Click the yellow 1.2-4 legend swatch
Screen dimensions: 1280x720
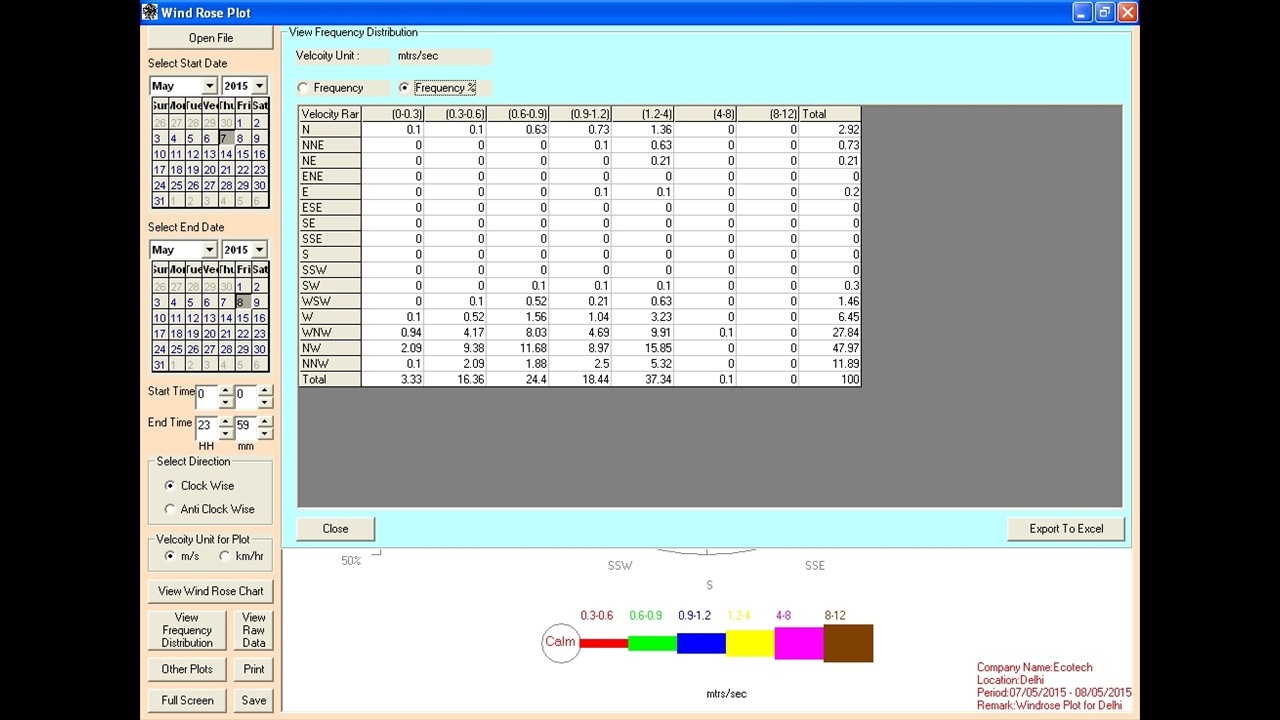750,642
